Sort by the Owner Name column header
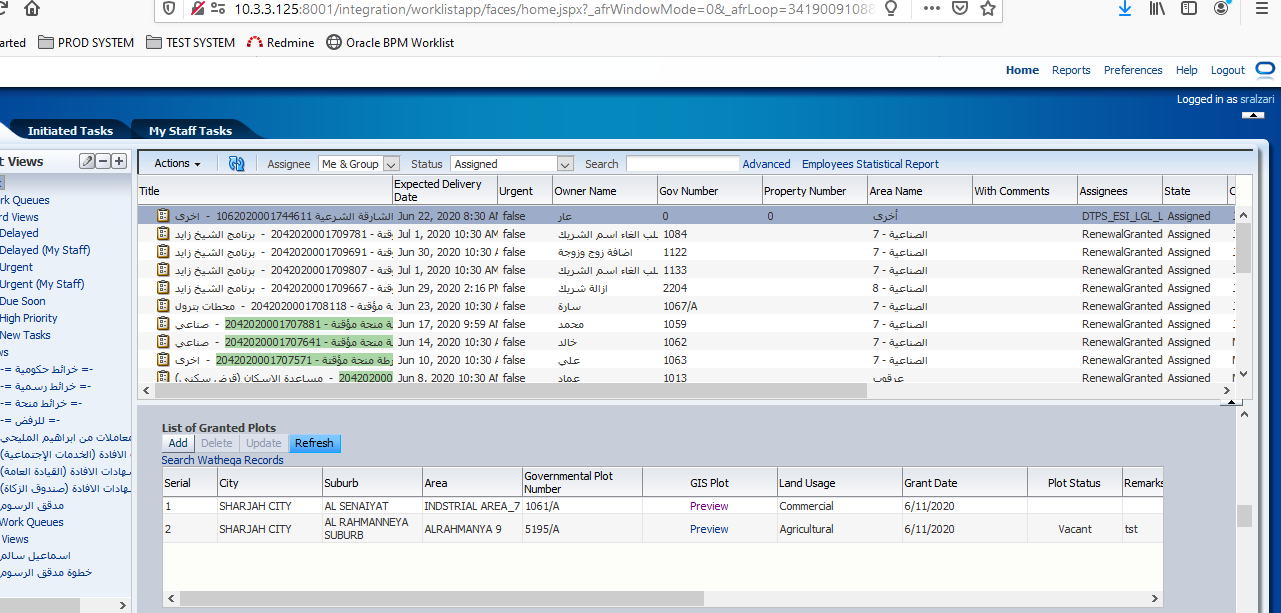The width and height of the screenshot is (1281, 613). coord(604,191)
